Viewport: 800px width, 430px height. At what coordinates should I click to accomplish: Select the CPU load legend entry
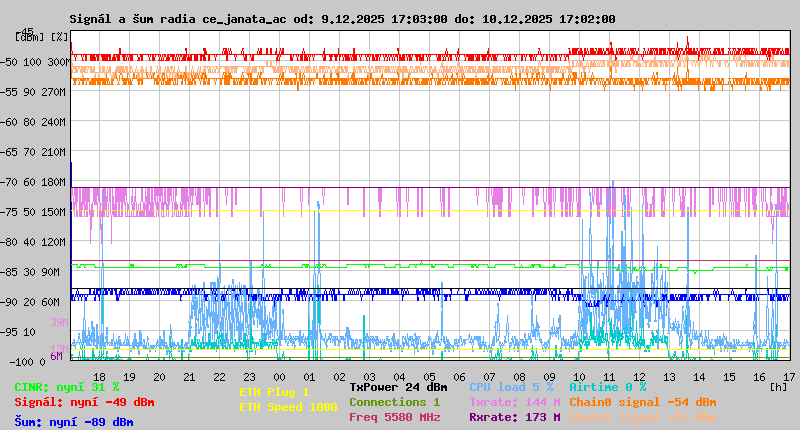coord(511,387)
